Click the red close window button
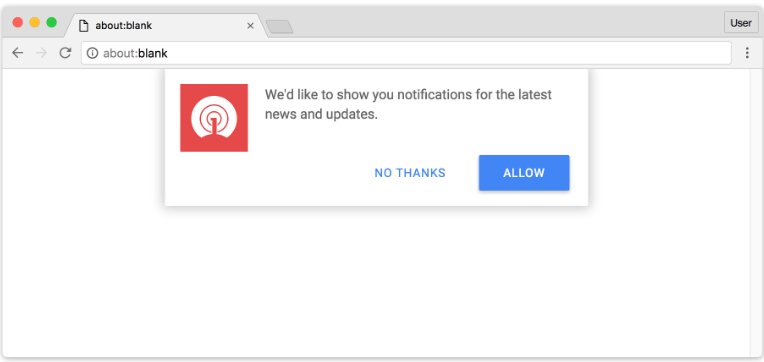 [18, 22]
